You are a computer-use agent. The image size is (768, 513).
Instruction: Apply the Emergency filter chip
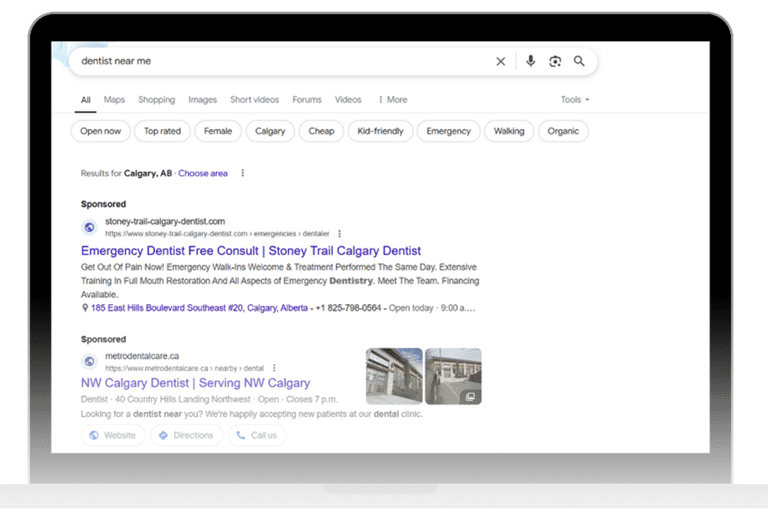pyautogui.click(x=448, y=131)
